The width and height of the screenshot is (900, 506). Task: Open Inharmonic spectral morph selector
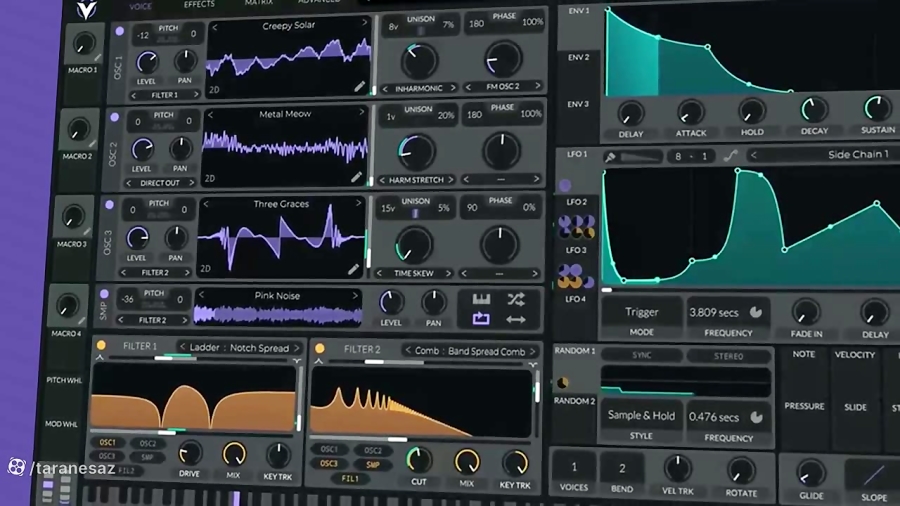pyautogui.click(x=419, y=88)
